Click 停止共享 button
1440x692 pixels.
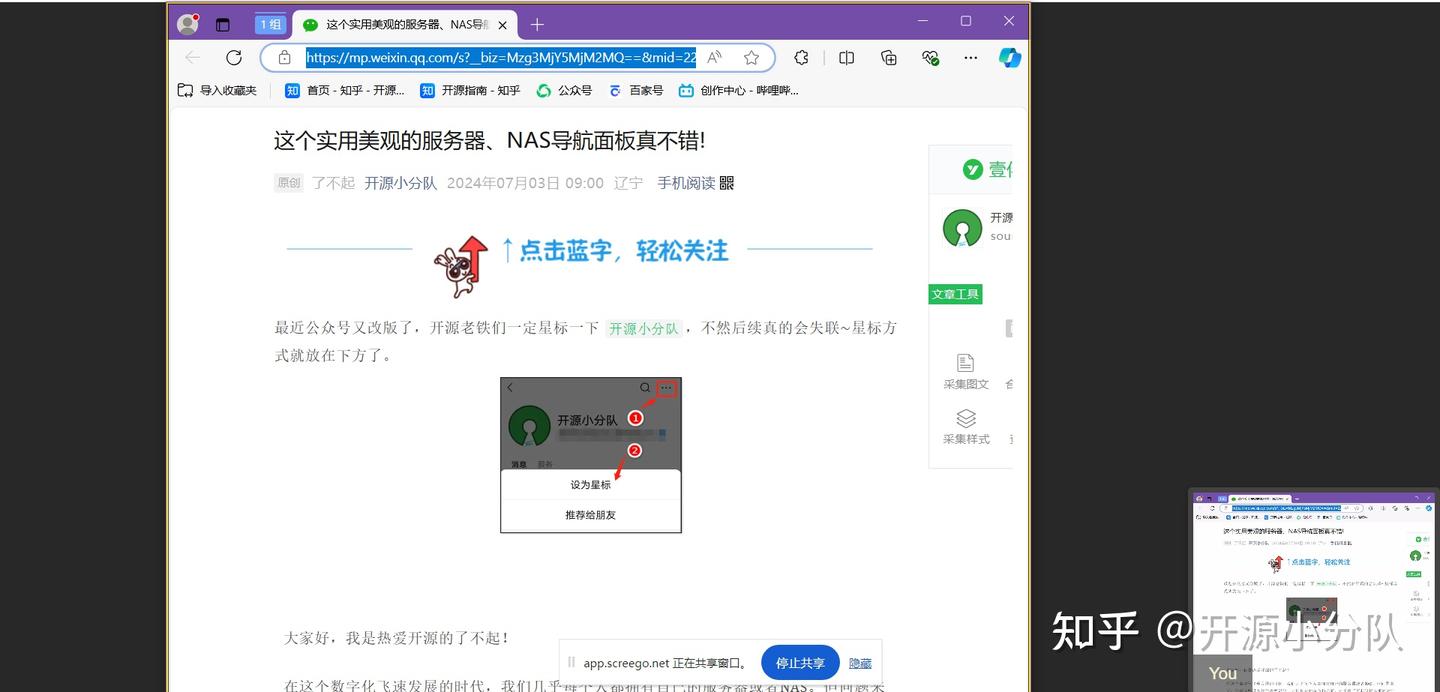coord(800,663)
